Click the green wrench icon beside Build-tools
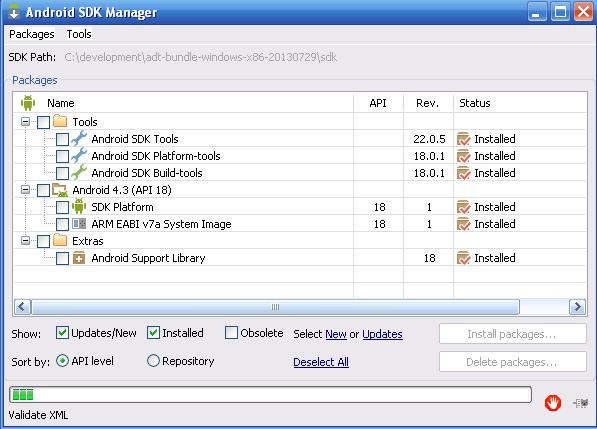The height and width of the screenshot is (429, 597). click(79, 172)
